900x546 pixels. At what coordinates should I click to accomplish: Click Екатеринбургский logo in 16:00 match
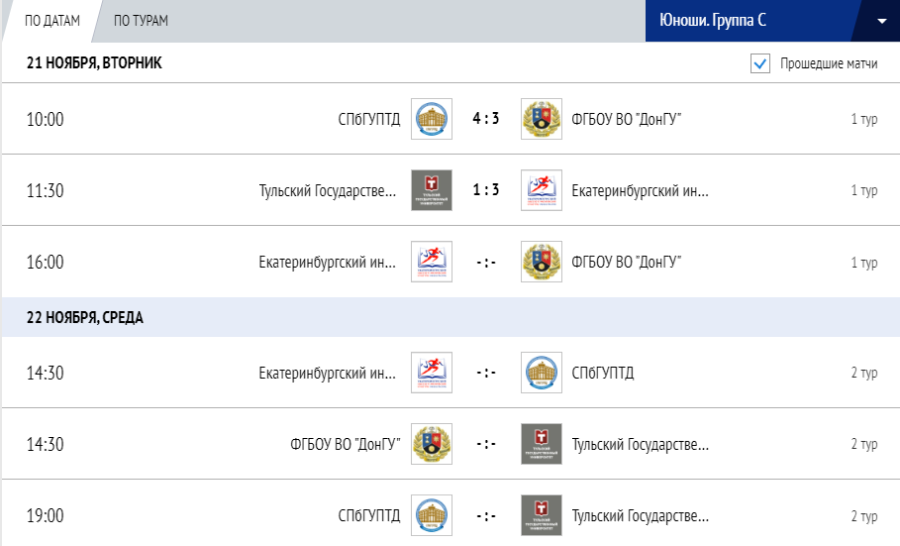(431, 262)
